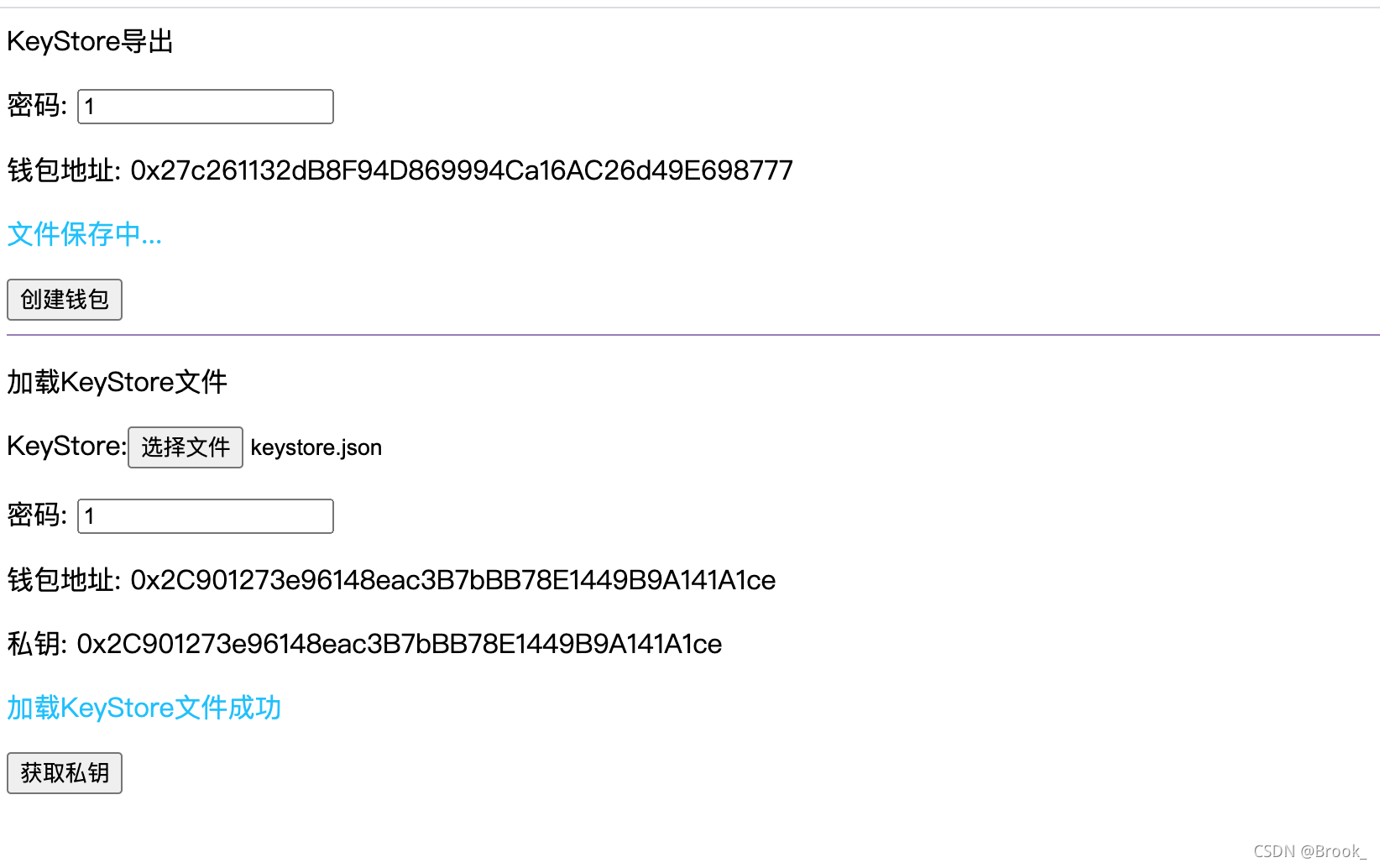
Task: Click the value 1 in top password box
Action: (x=91, y=107)
